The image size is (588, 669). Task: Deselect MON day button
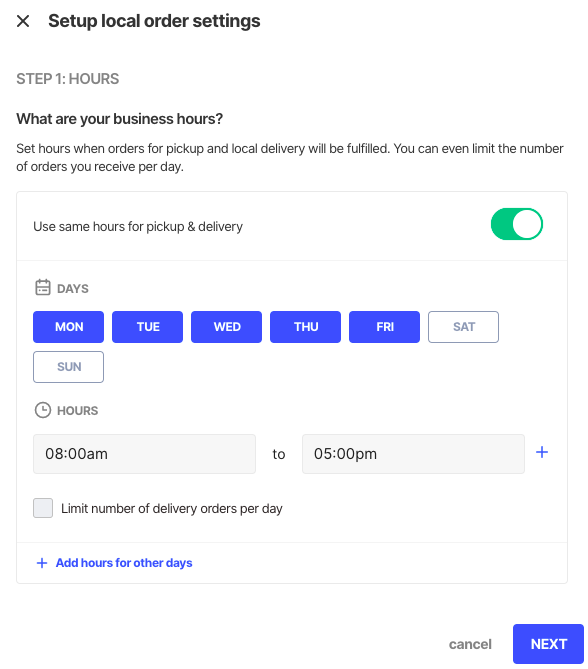tap(68, 327)
